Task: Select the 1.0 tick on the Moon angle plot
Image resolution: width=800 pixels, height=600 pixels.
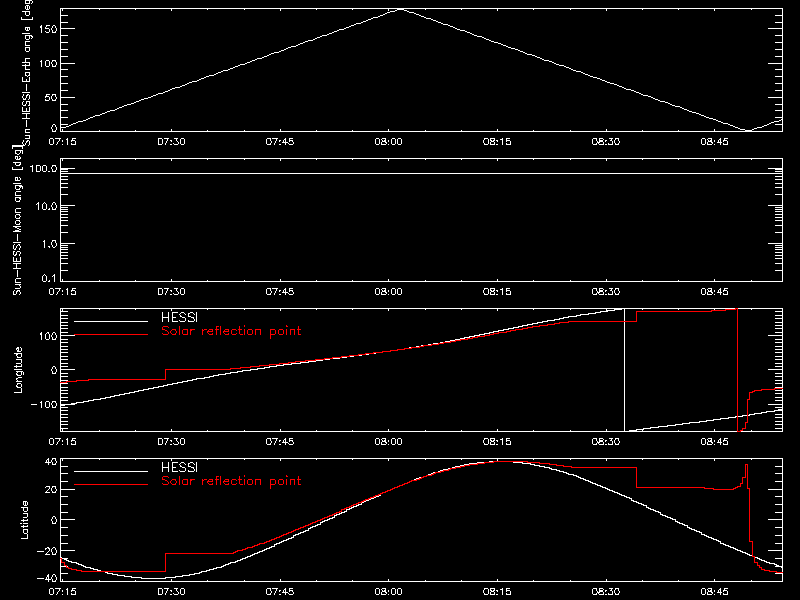Action: pyautogui.click(x=49, y=244)
